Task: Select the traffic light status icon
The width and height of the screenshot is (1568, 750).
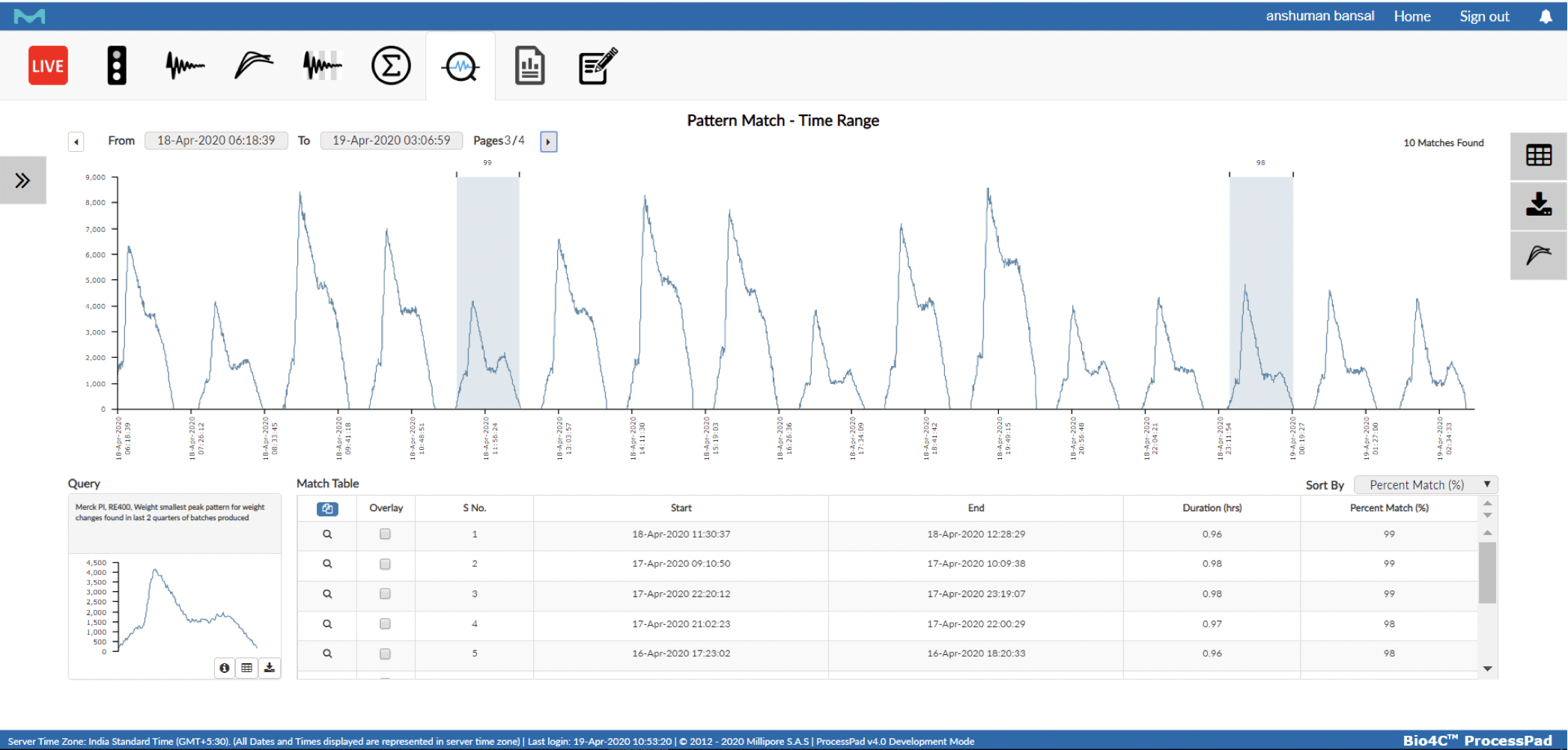Action: [117, 66]
